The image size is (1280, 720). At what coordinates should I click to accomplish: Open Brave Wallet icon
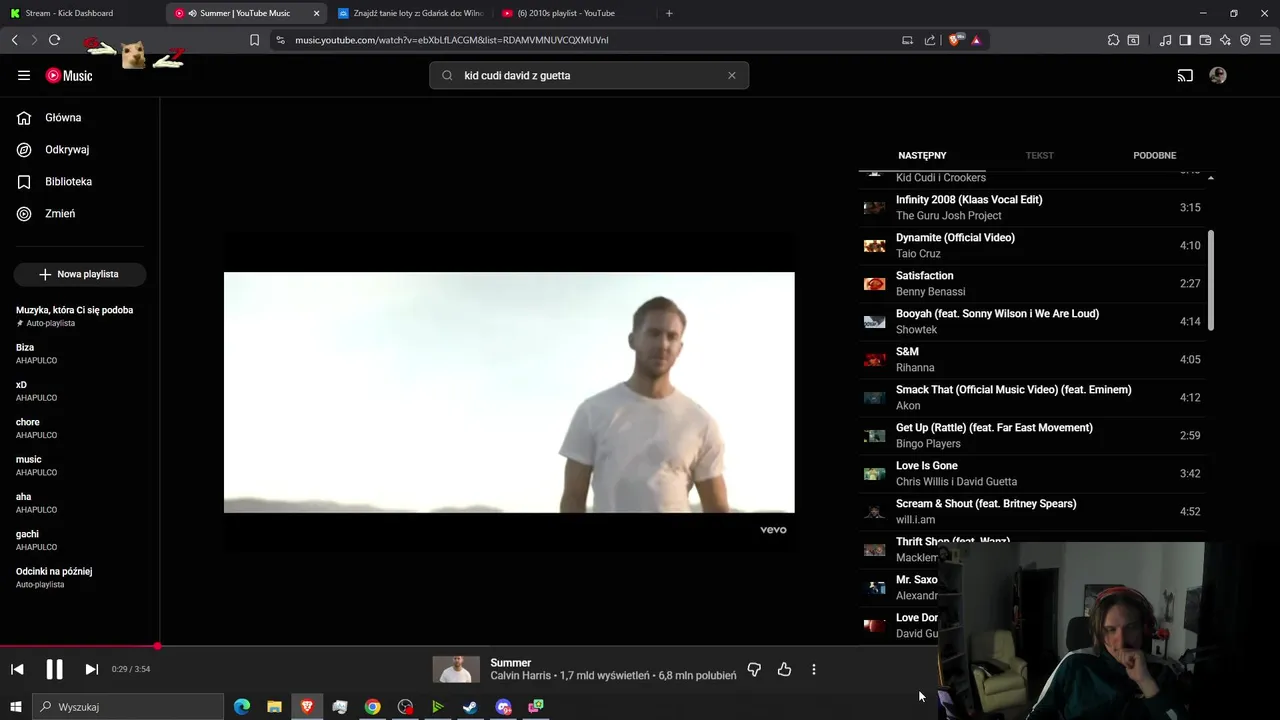(x=1205, y=40)
